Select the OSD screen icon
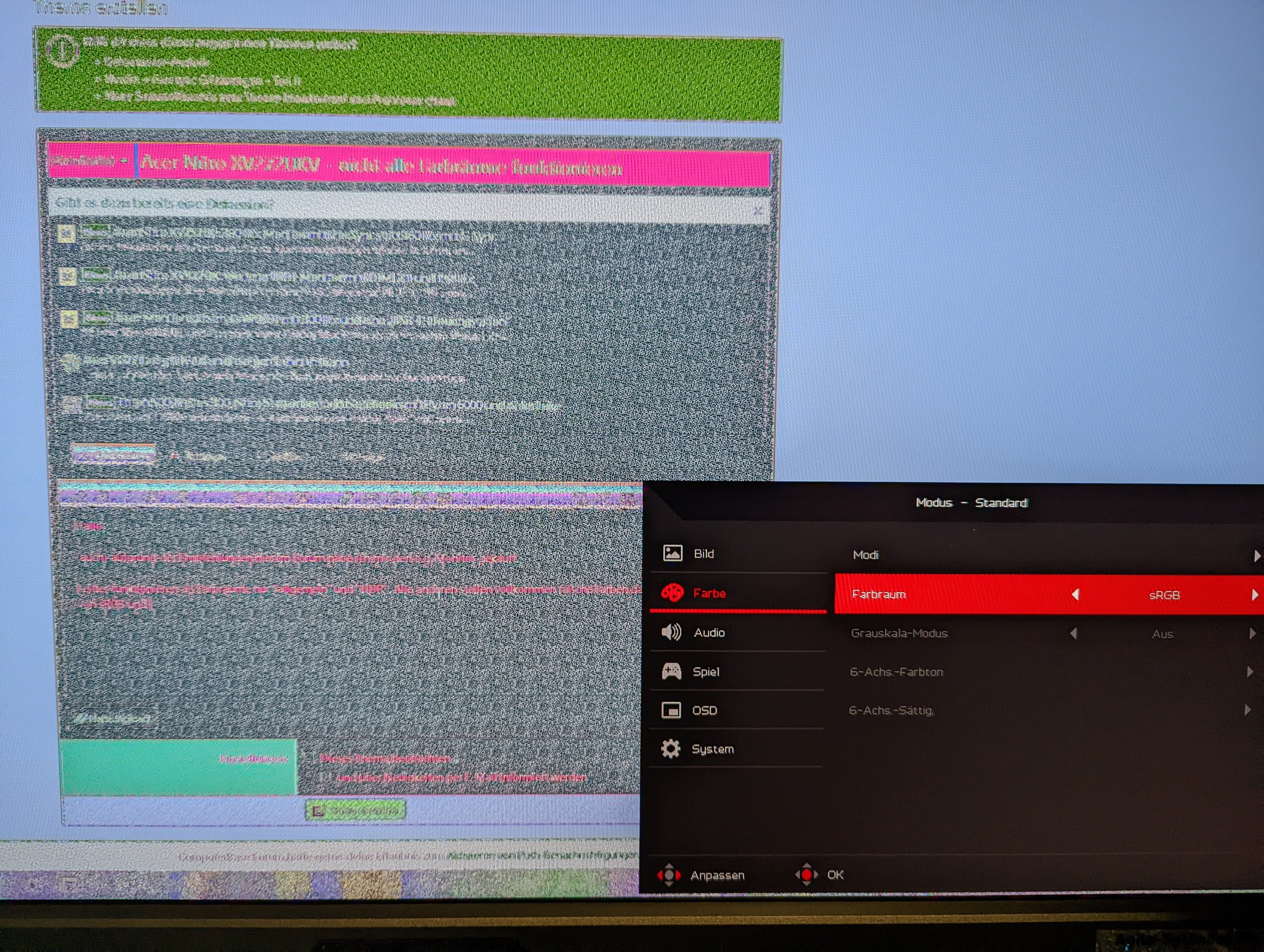The image size is (1264, 952). (x=671, y=710)
